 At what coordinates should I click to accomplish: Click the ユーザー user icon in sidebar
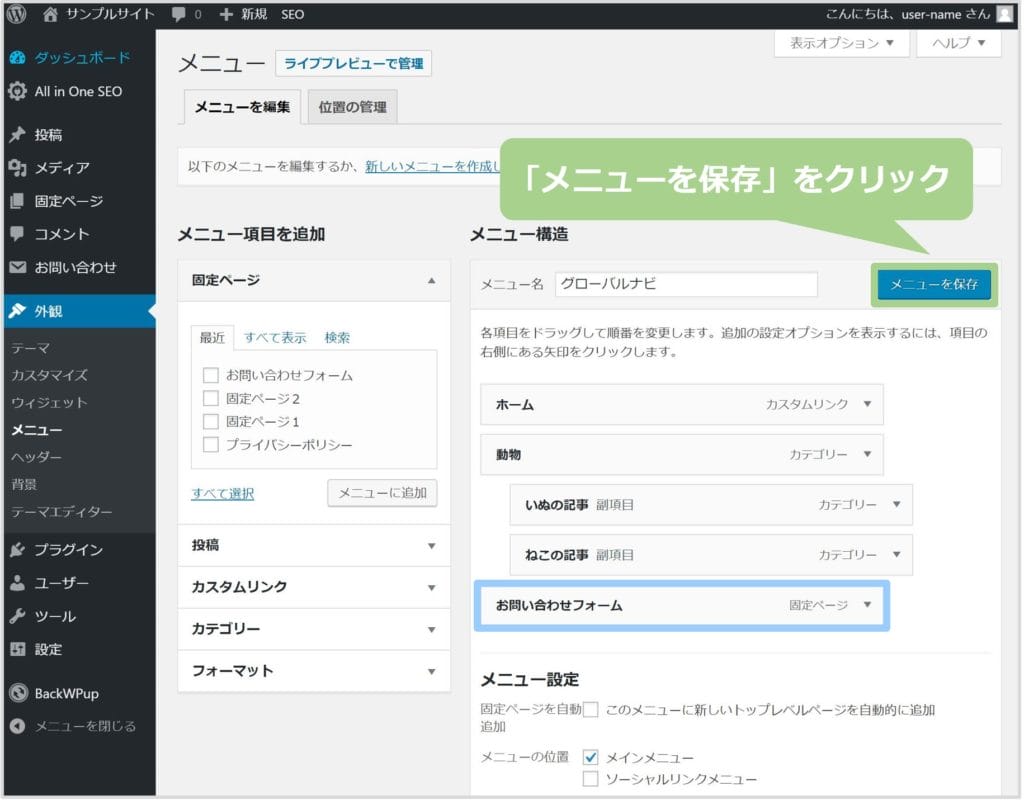point(17,583)
